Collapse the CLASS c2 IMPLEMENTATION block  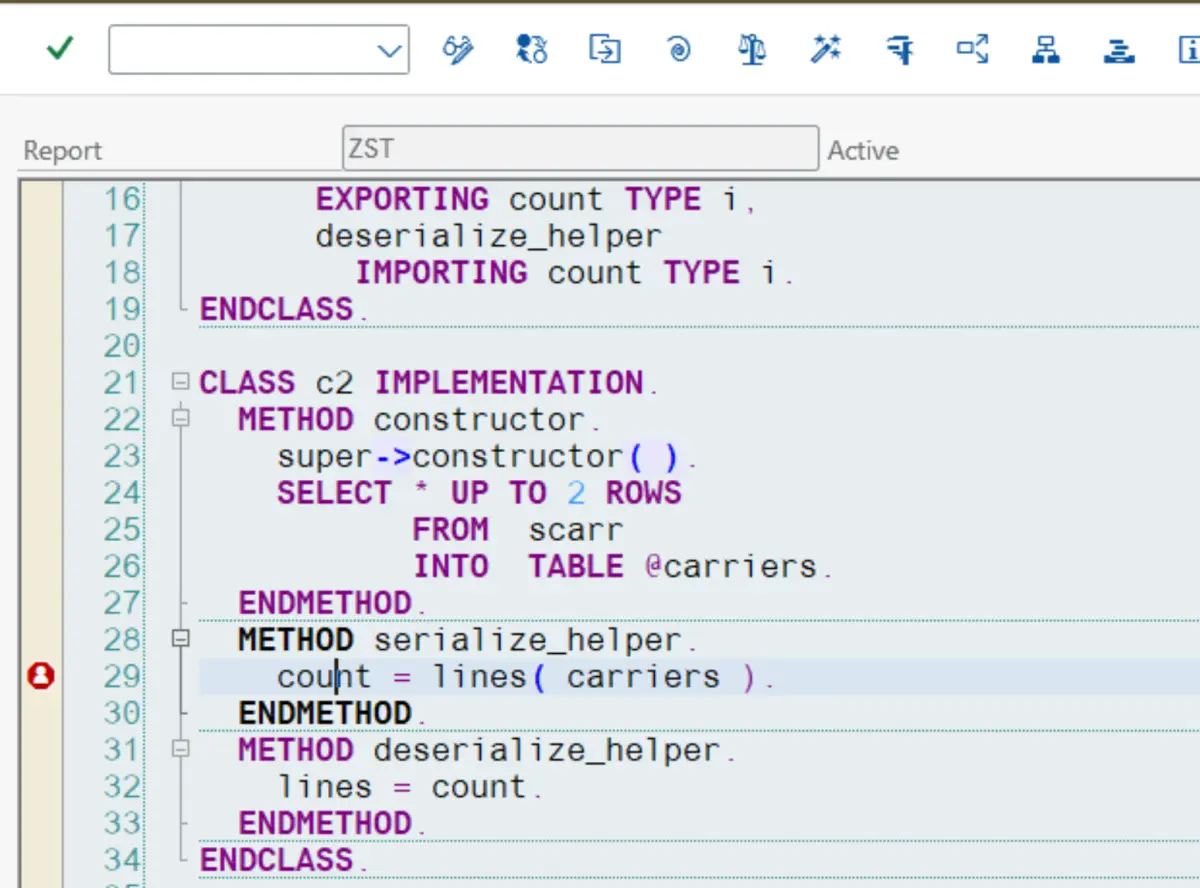pos(180,381)
